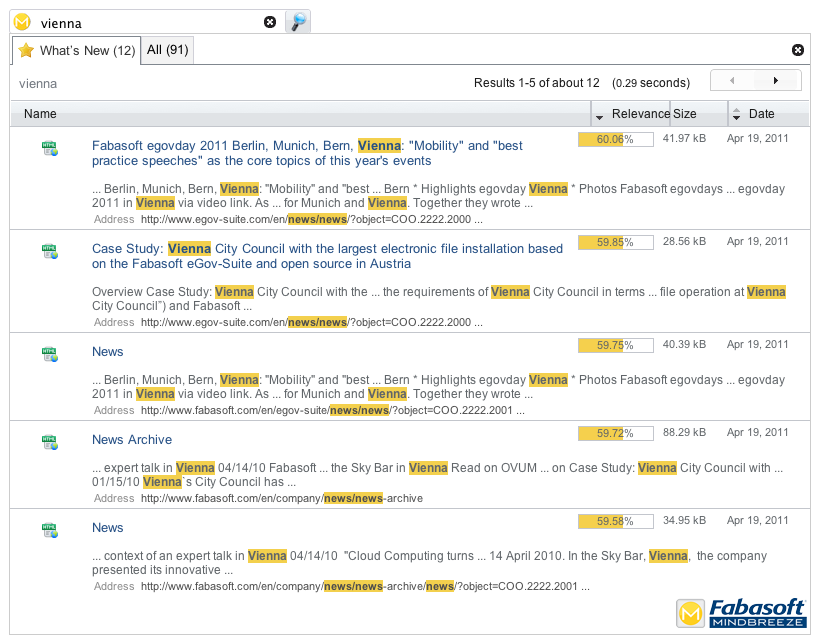Click the Relevance sort arrow
The image size is (820, 644).
click(x=599, y=117)
